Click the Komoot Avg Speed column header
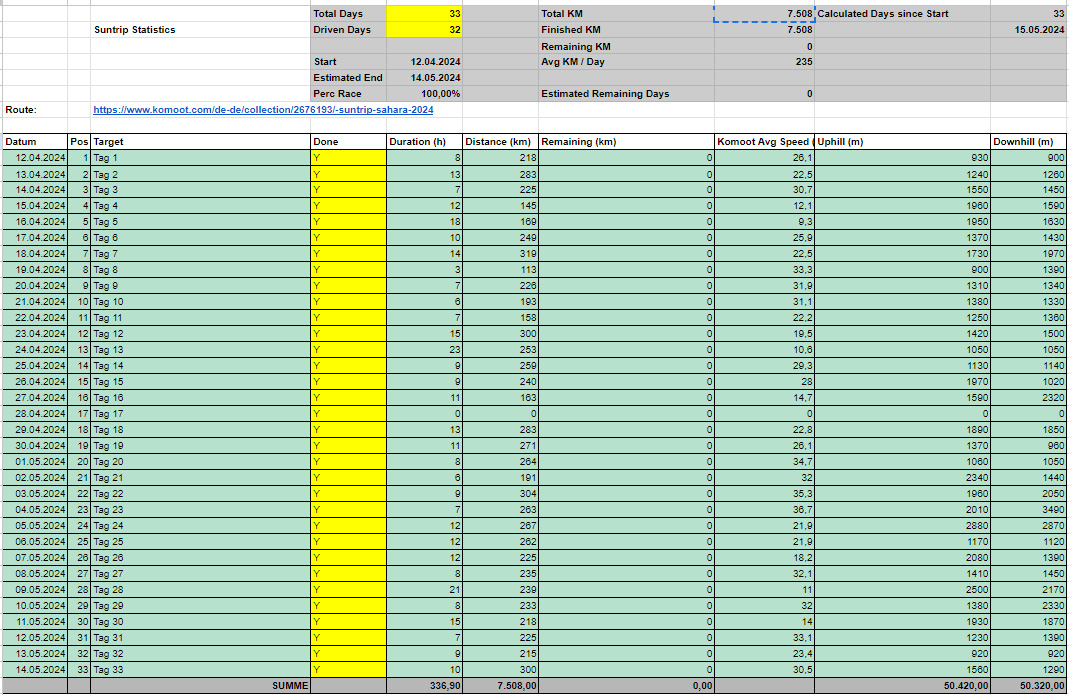Viewport: 1069px width, 695px height. (x=763, y=142)
